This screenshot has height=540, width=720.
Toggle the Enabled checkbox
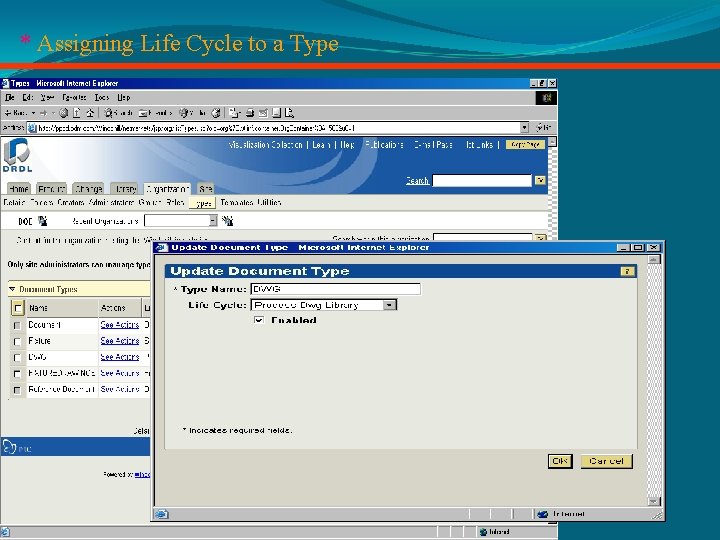pyautogui.click(x=259, y=320)
